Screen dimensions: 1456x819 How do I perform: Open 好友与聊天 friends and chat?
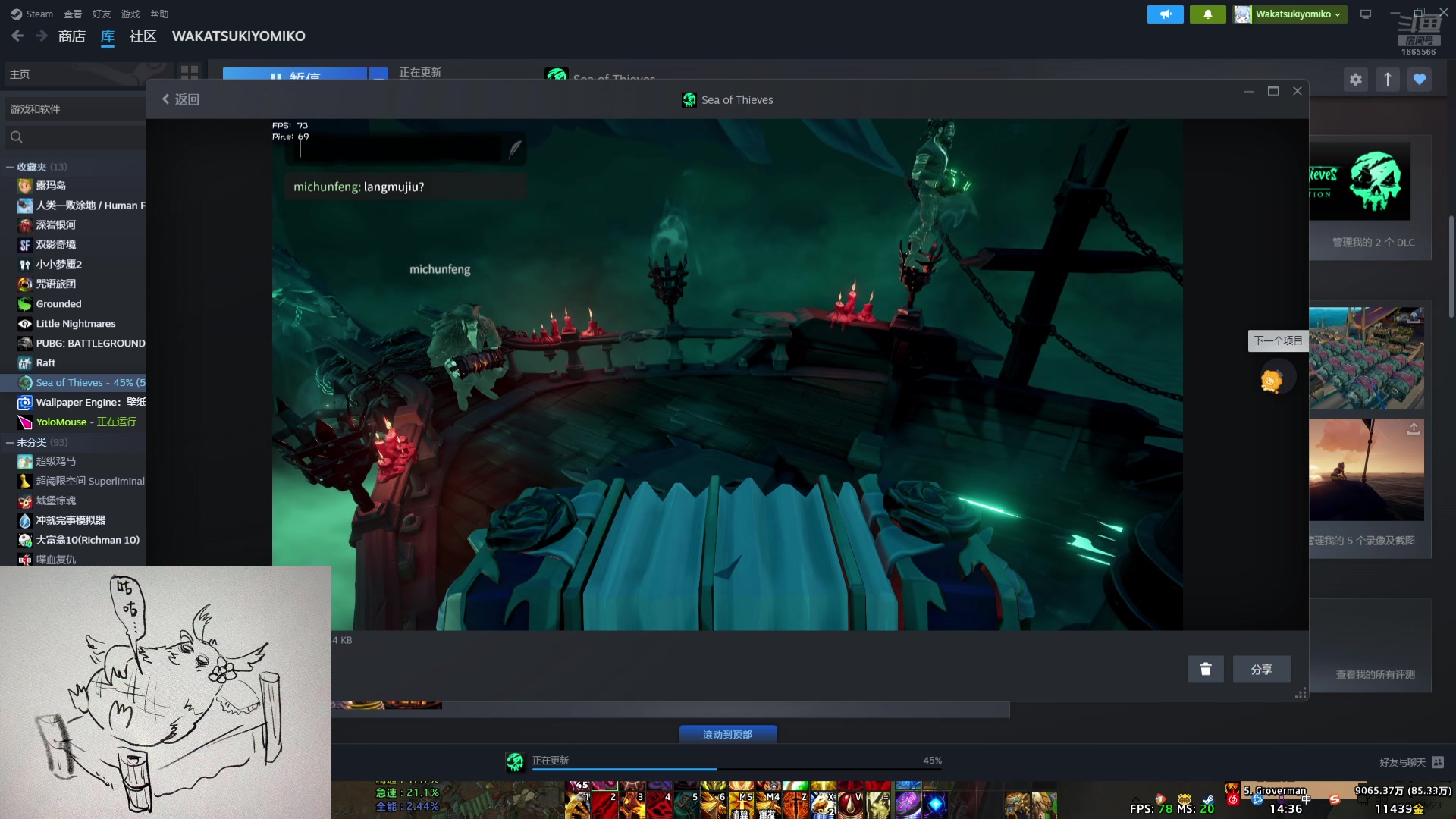click(x=1411, y=762)
